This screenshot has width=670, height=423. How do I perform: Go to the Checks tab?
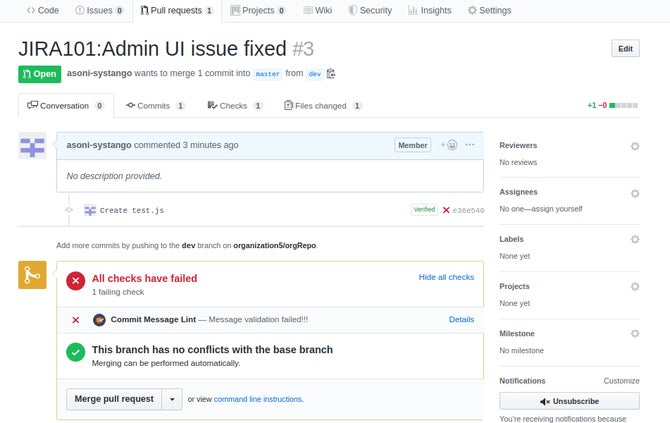[235, 105]
